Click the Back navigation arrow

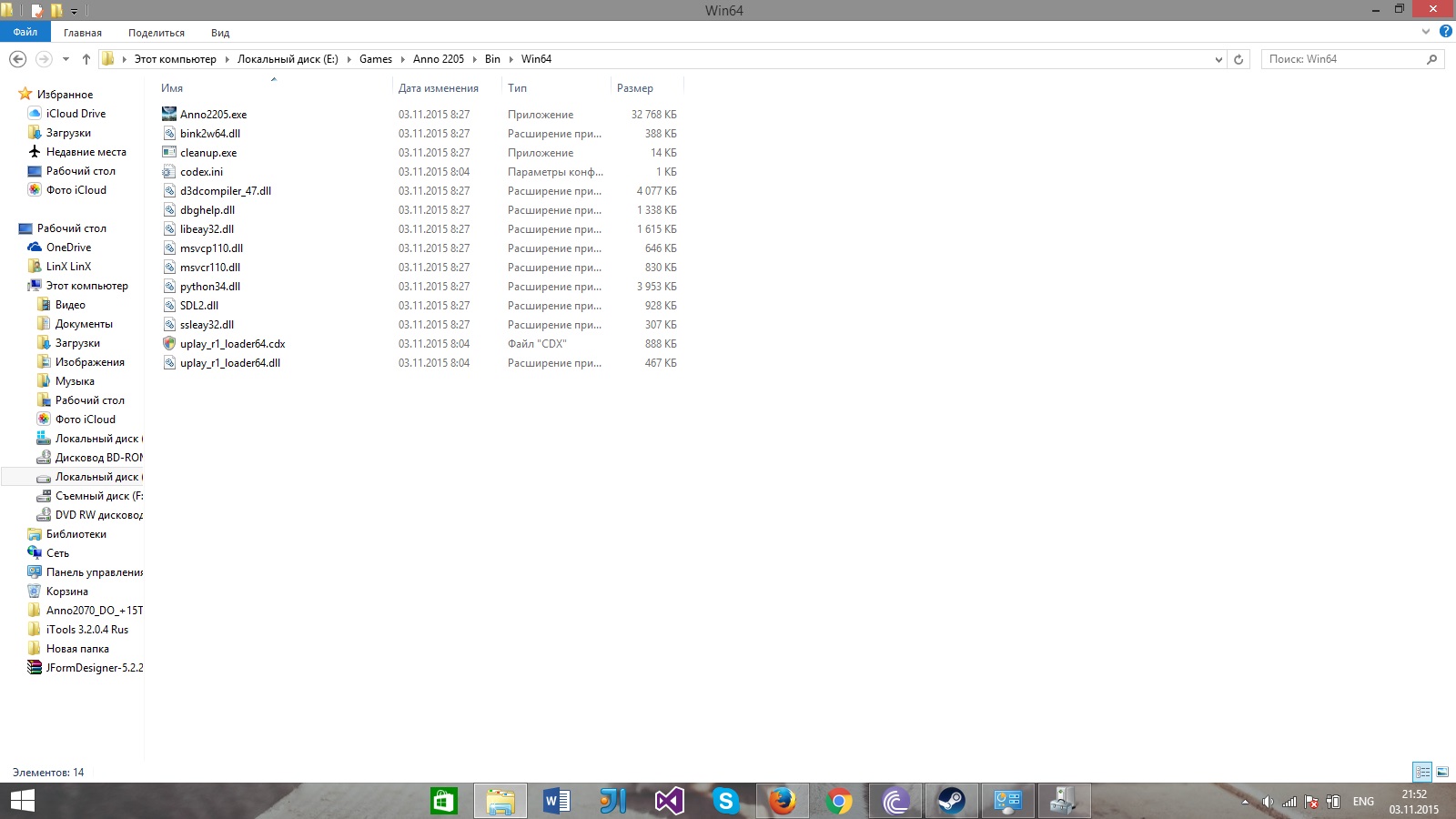[17, 59]
